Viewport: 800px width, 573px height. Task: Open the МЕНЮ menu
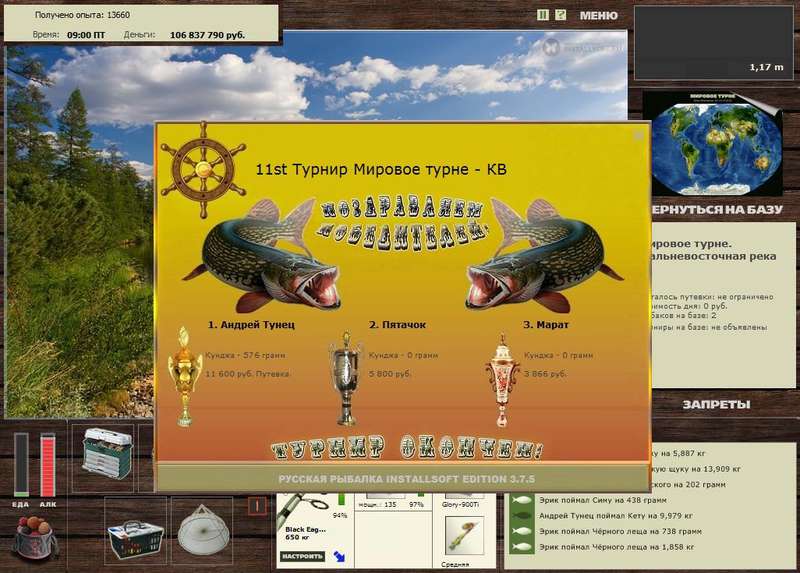(x=598, y=16)
